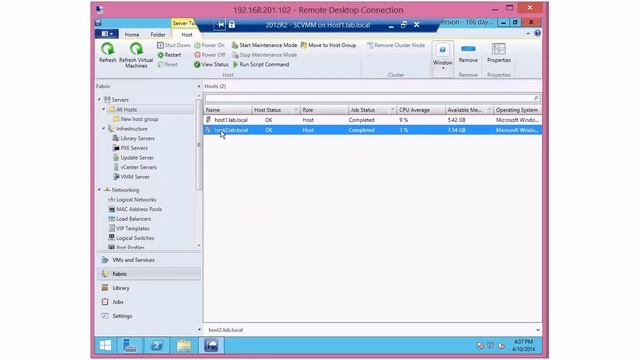The image size is (640, 360).
Task: Switch to the Folder ribbon tab
Action: click(x=158, y=35)
